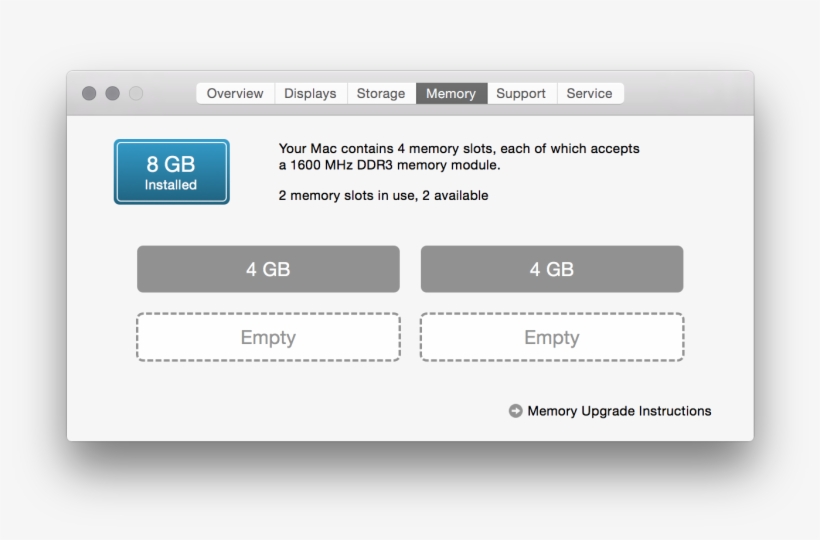820x540 pixels.
Task: Click the right Empty memory slot
Action: coord(551,337)
